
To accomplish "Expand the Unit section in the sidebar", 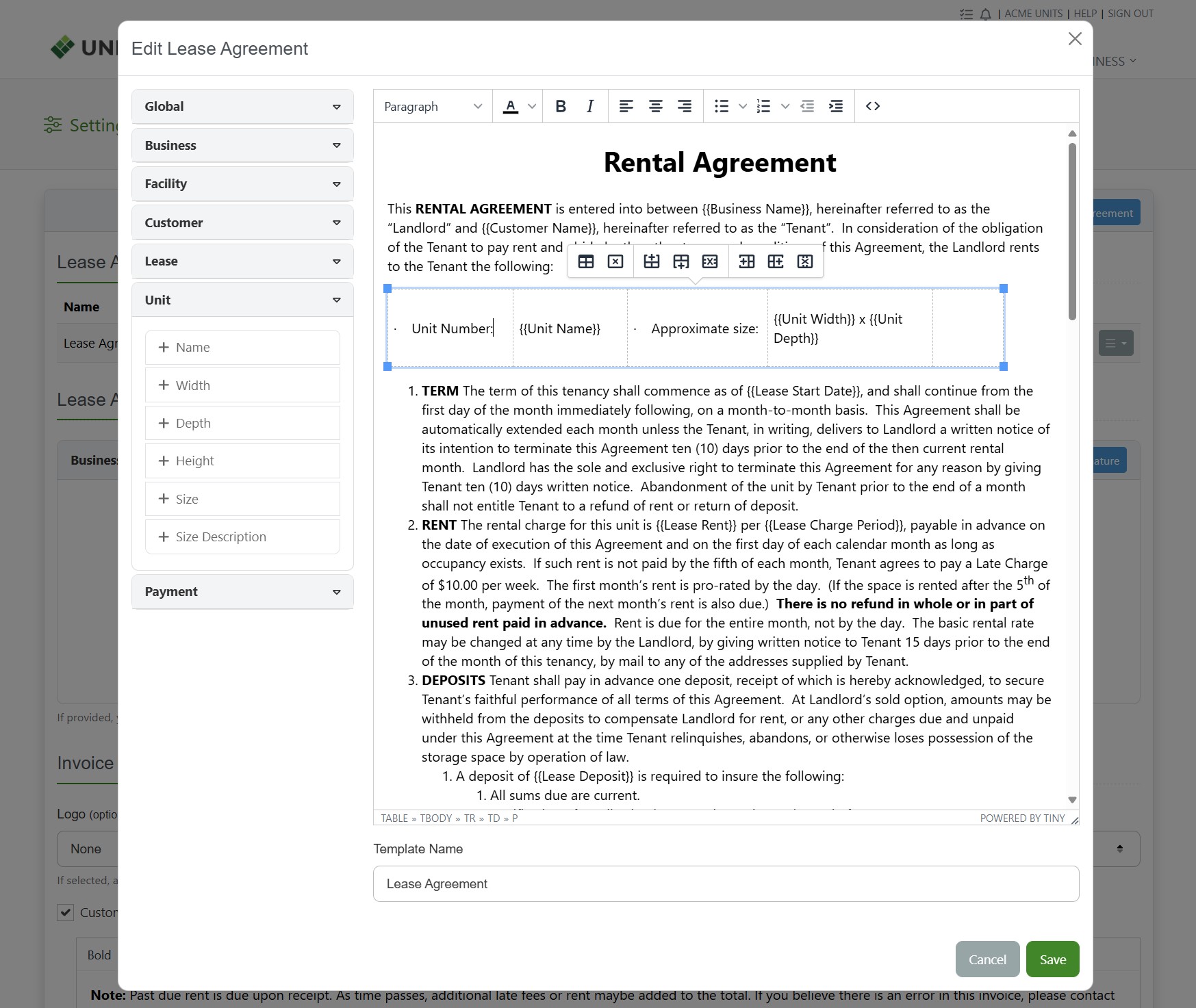I will click(x=242, y=300).
